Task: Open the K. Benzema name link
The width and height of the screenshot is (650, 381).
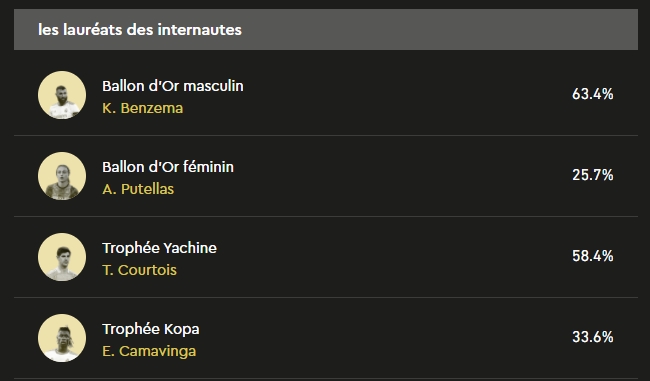Action: pyautogui.click(x=143, y=108)
